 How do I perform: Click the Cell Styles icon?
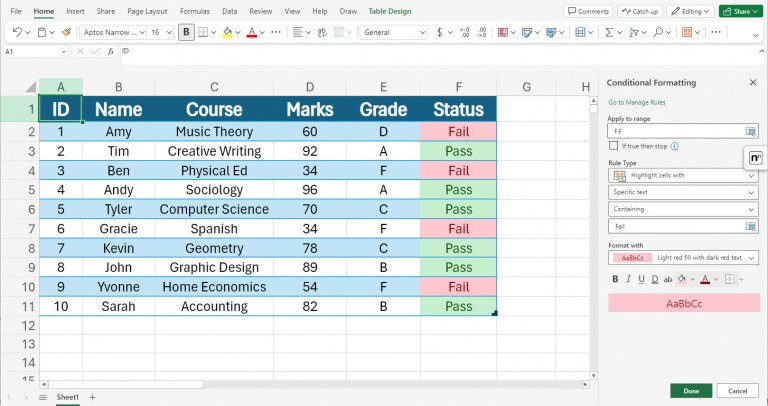(552, 32)
